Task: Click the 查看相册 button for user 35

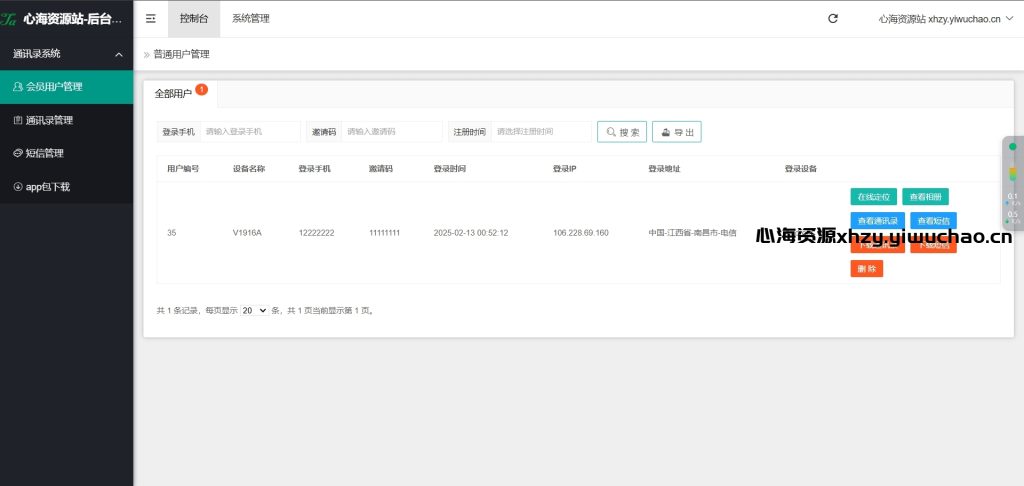Action: pos(925,197)
